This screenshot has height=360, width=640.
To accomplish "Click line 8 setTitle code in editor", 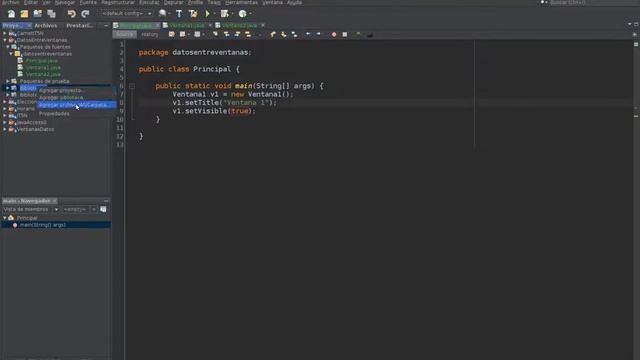I will coord(224,103).
